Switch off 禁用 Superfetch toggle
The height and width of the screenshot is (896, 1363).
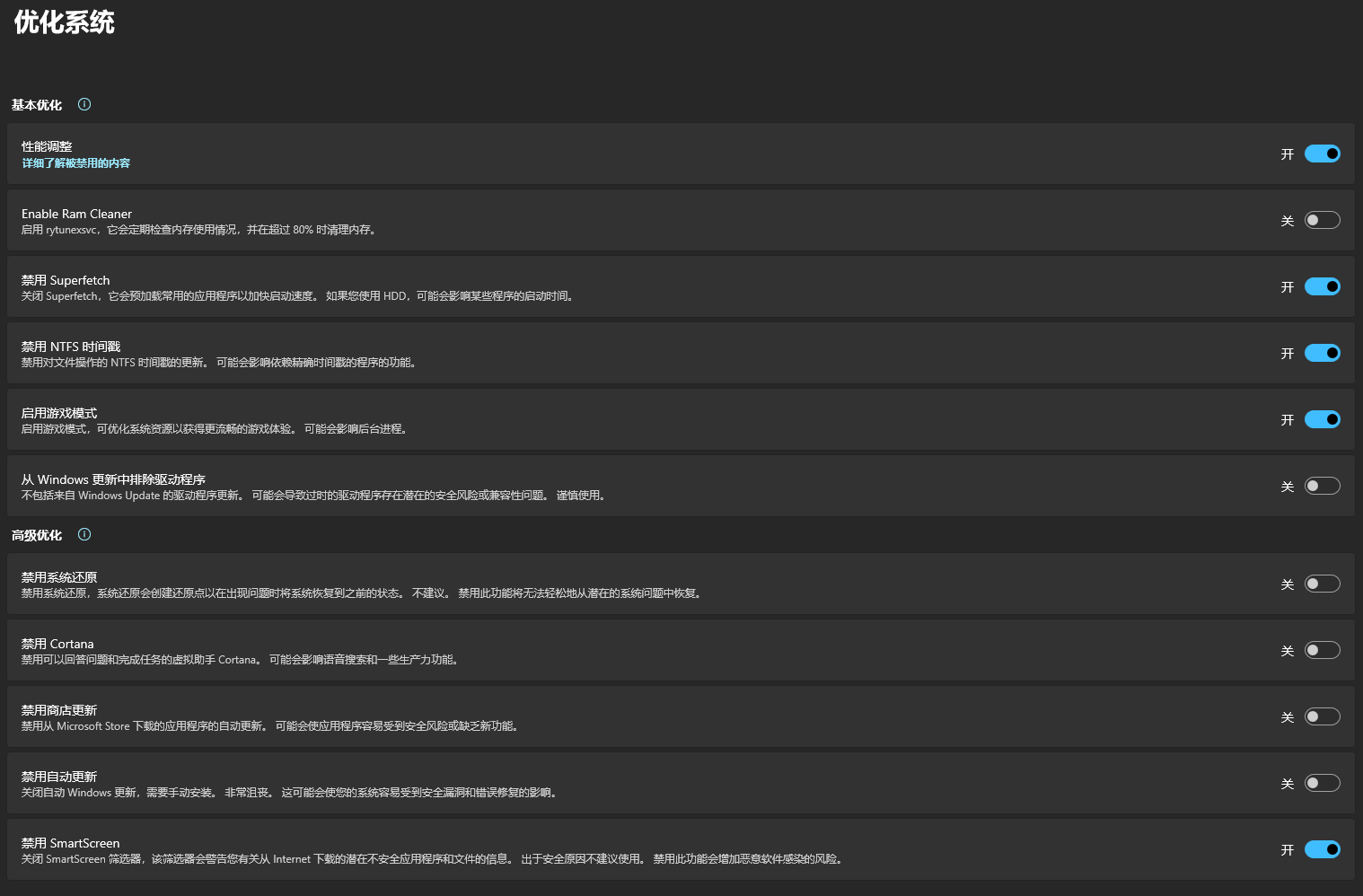point(1322,286)
